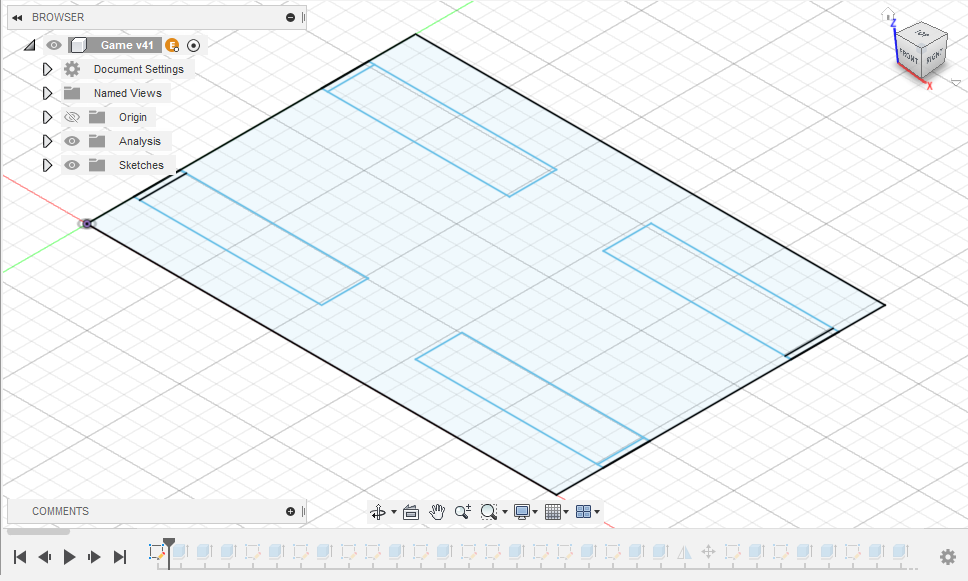Expand the Named Views folder
The image size is (968, 581).
[x=47, y=93]
